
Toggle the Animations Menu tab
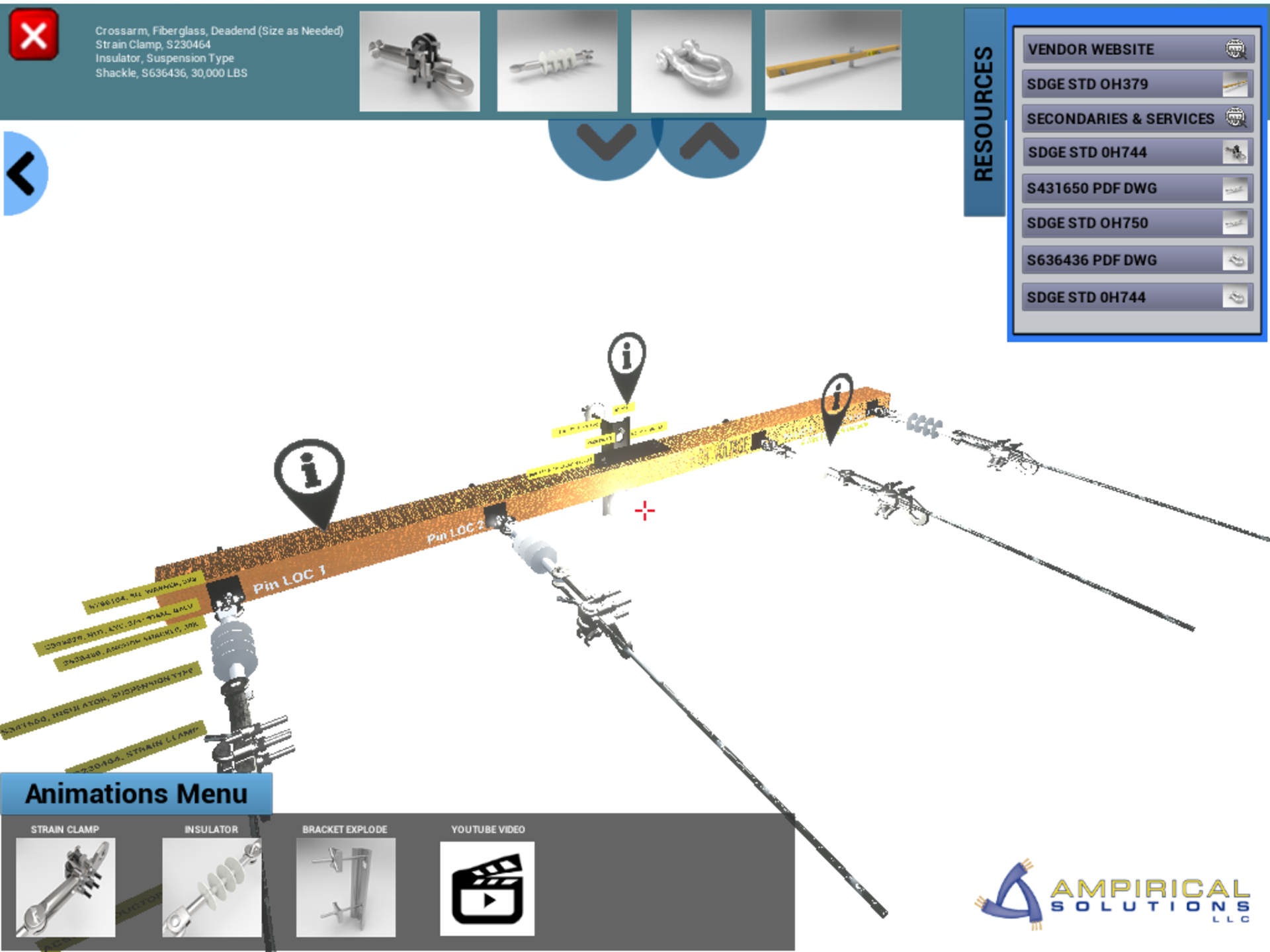pyautogui.click(x=136, y=793)
